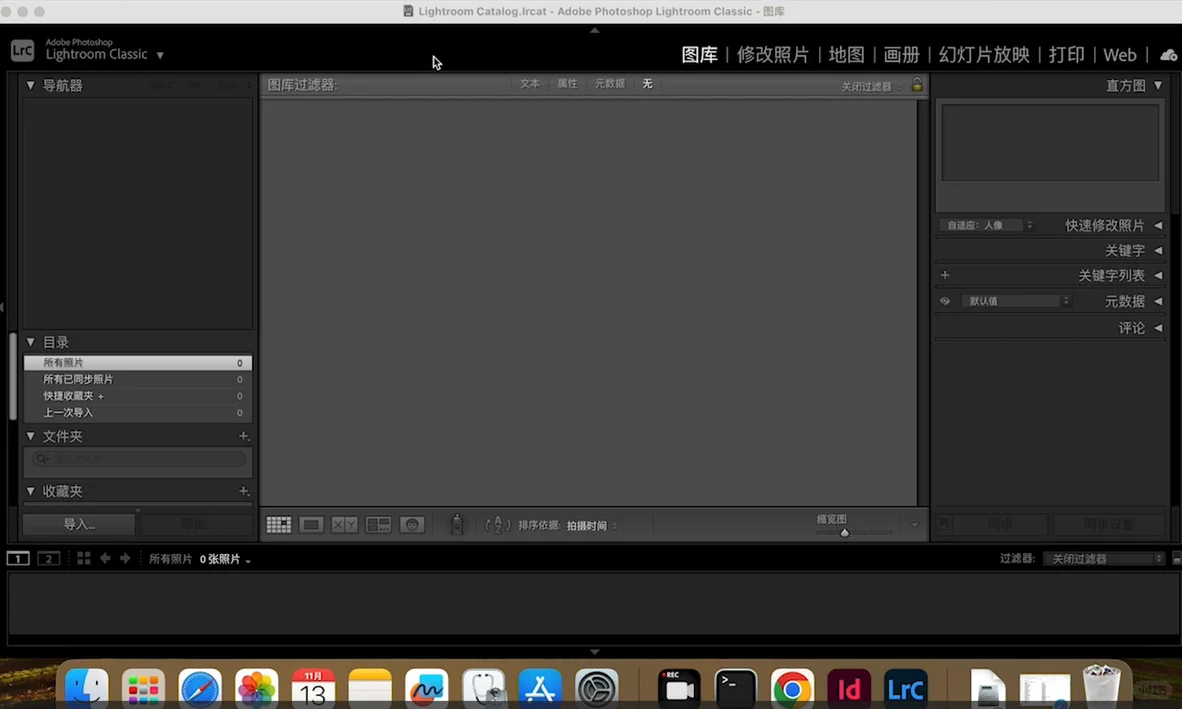The width and height of the screenshot is (1182, 709).
Task: Click the eye toggle next to 默认值 preset
Action: tap(944, 300)
